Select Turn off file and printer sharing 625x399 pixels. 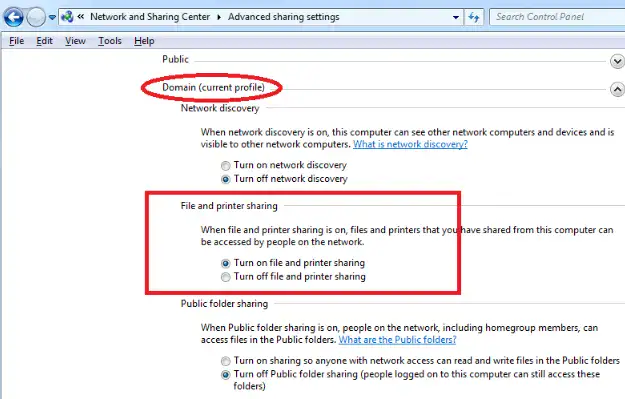pyautogui.click(x=226, y=277)
